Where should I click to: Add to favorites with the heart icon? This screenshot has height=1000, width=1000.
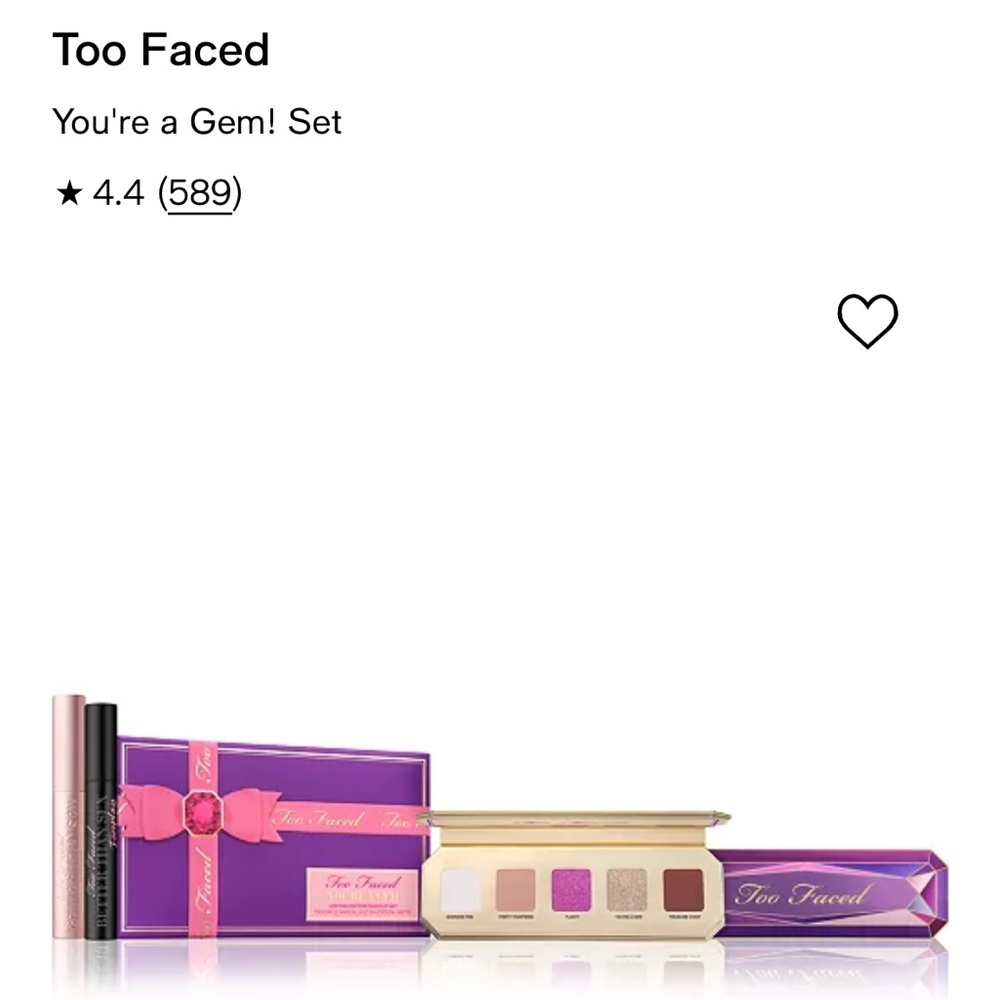click(x=867, y=321)
